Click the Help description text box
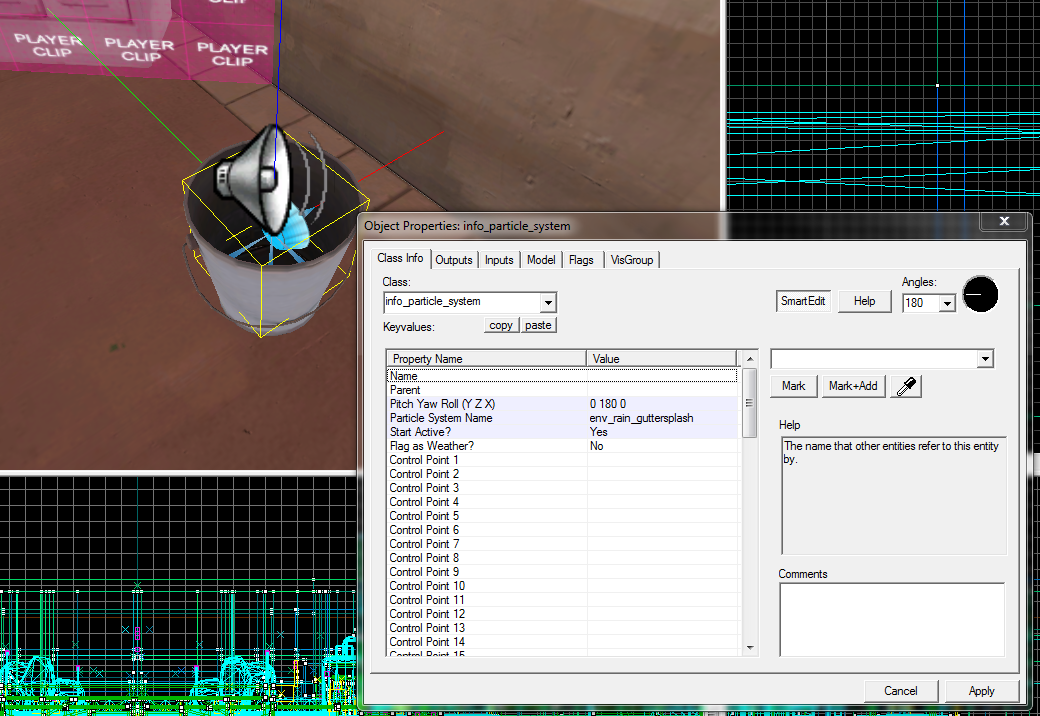 (894, 495)
